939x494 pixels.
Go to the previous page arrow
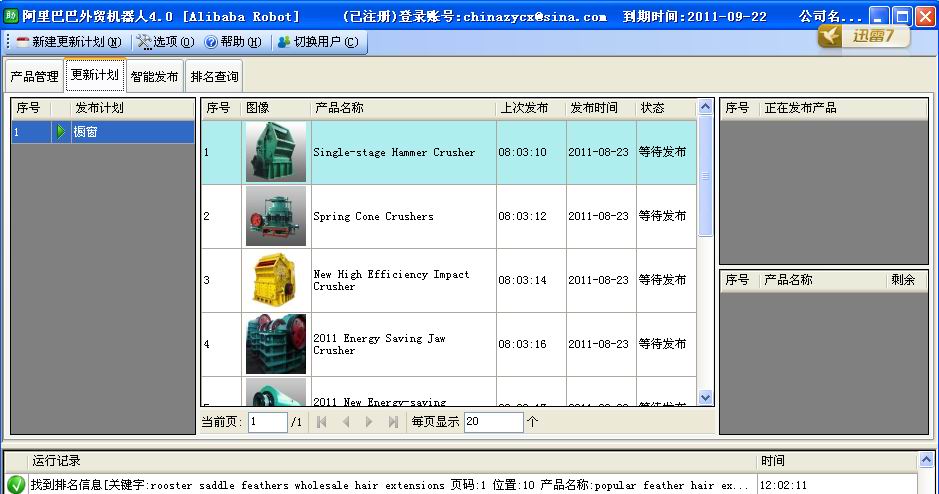[346, 422]
